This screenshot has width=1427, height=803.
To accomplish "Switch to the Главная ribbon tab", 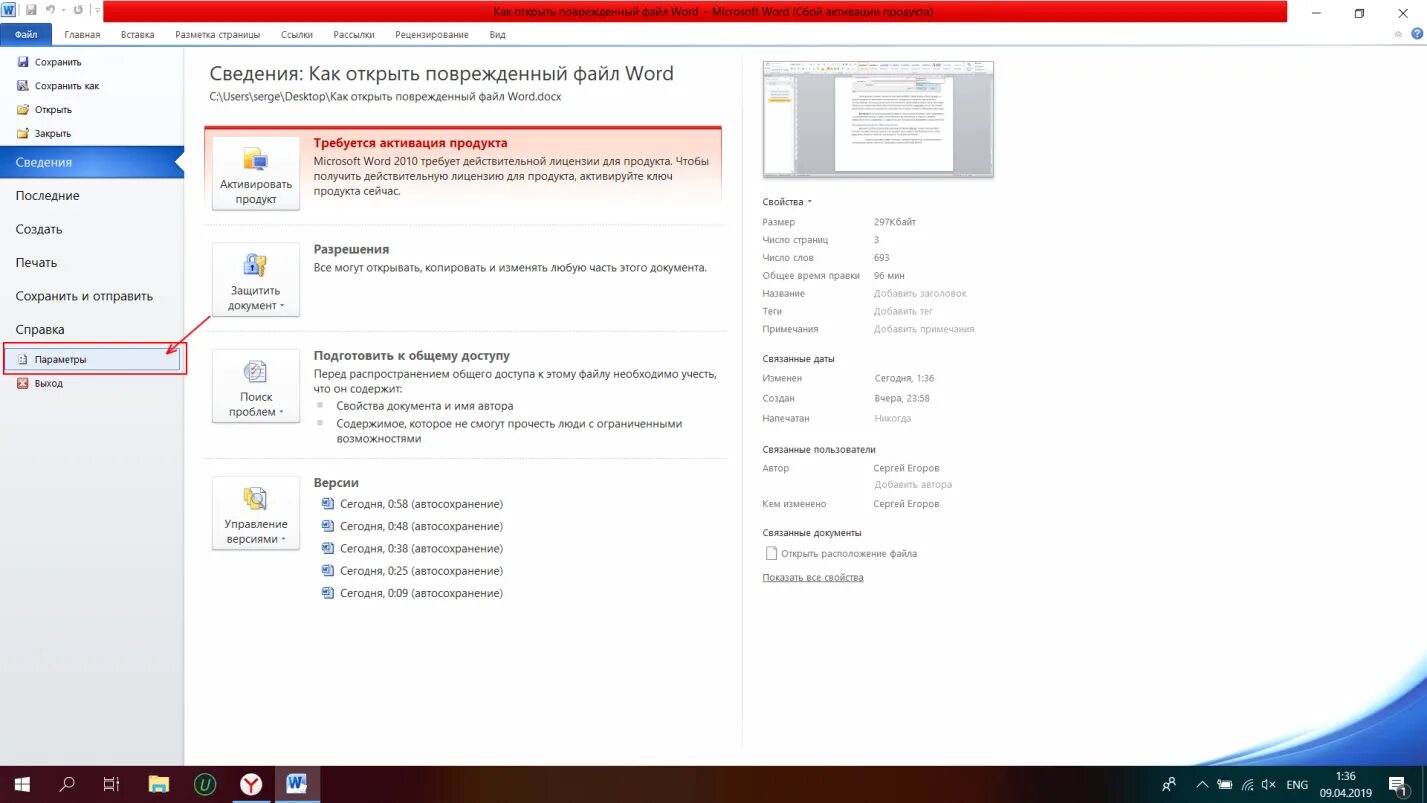I will pyautogui.click(x=82, y=34).
